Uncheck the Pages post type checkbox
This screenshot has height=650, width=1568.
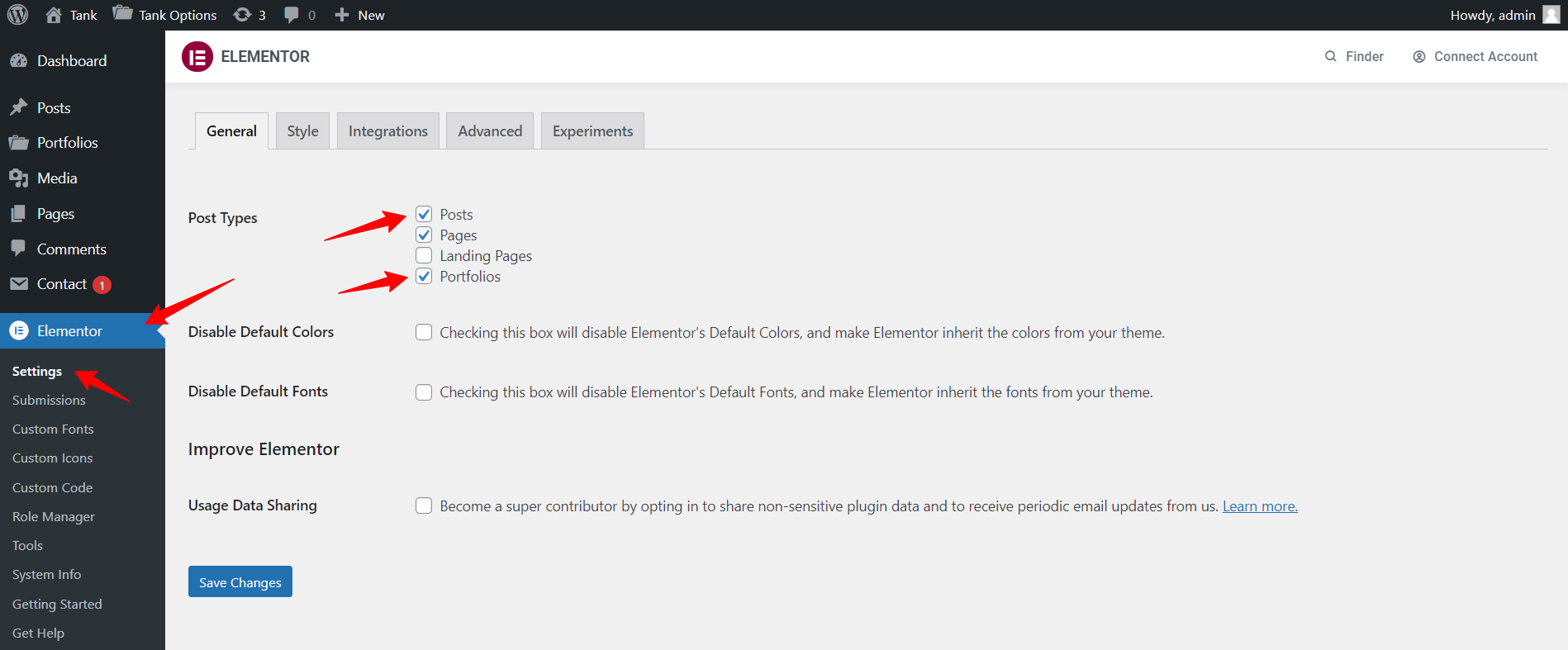424,235
